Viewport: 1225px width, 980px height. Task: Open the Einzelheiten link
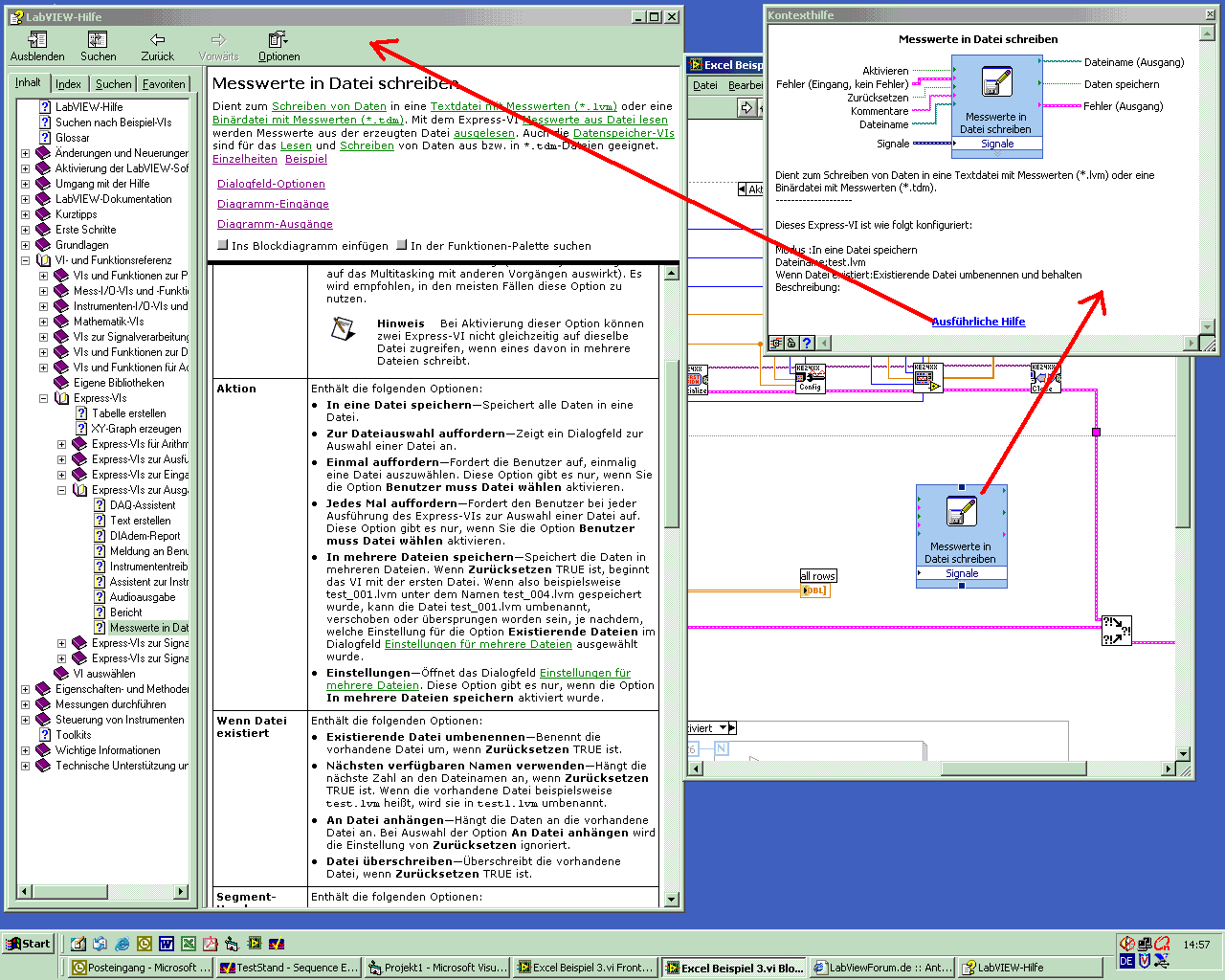(245, 159)
